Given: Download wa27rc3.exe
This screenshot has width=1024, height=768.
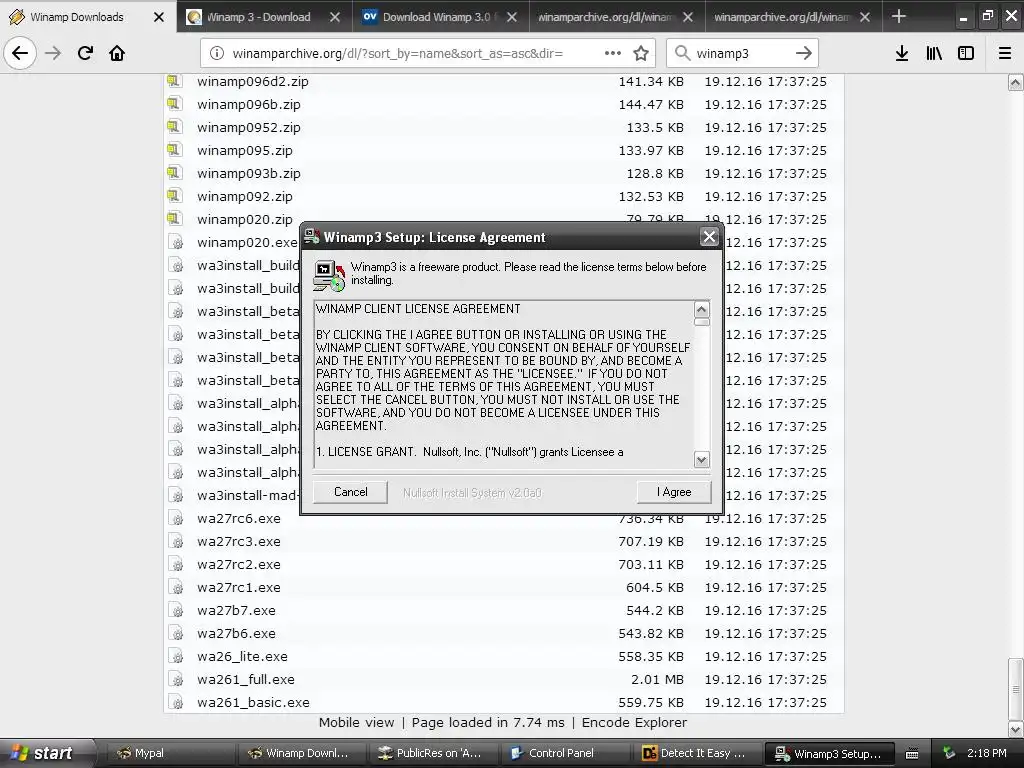Looking at the screenshot, I should (x=239, y=541).
